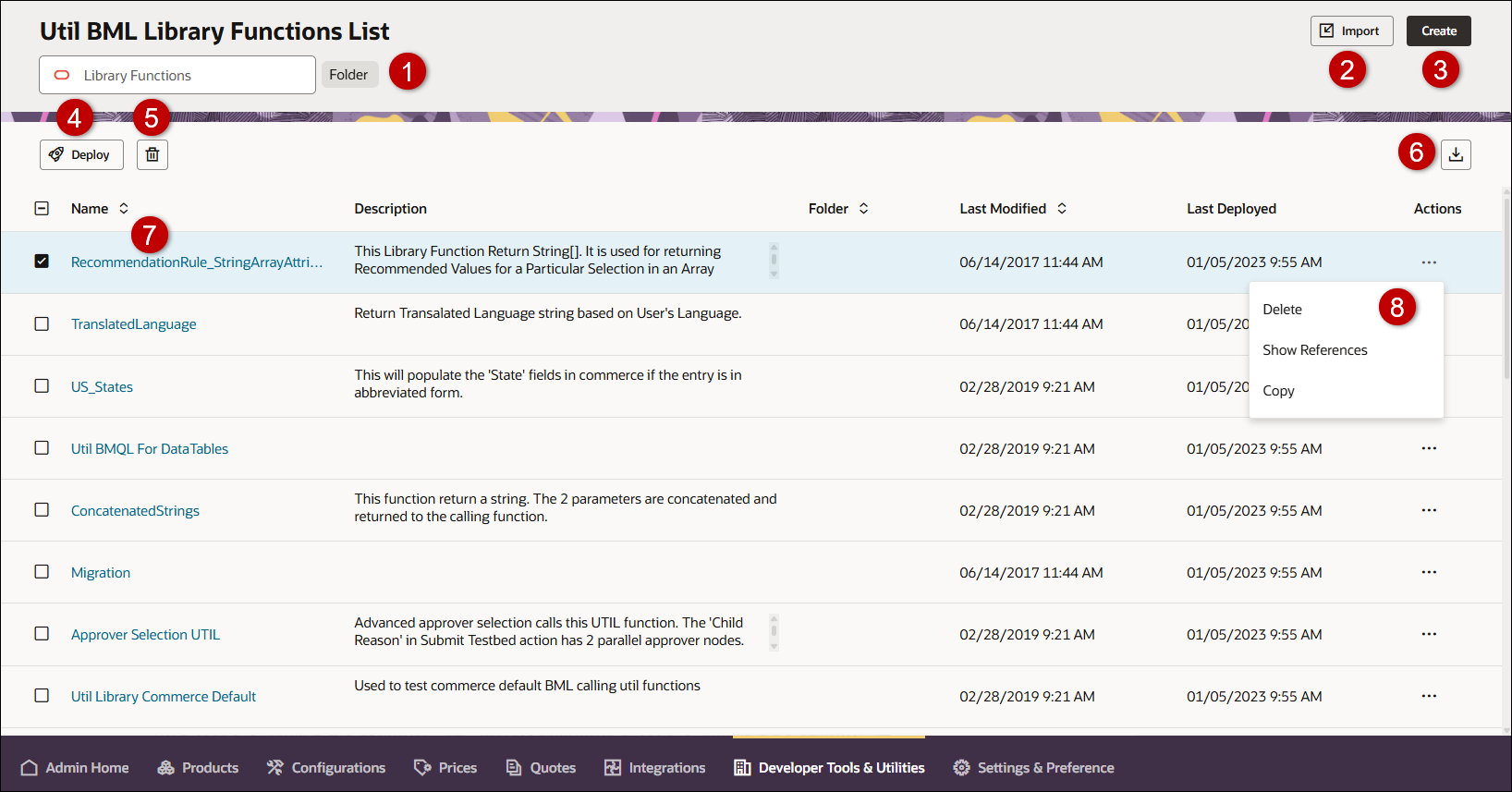Viewport: 1512px width, 792px height.
Task: Click the Products icon in bottom bar
Action: click(166, 768)
